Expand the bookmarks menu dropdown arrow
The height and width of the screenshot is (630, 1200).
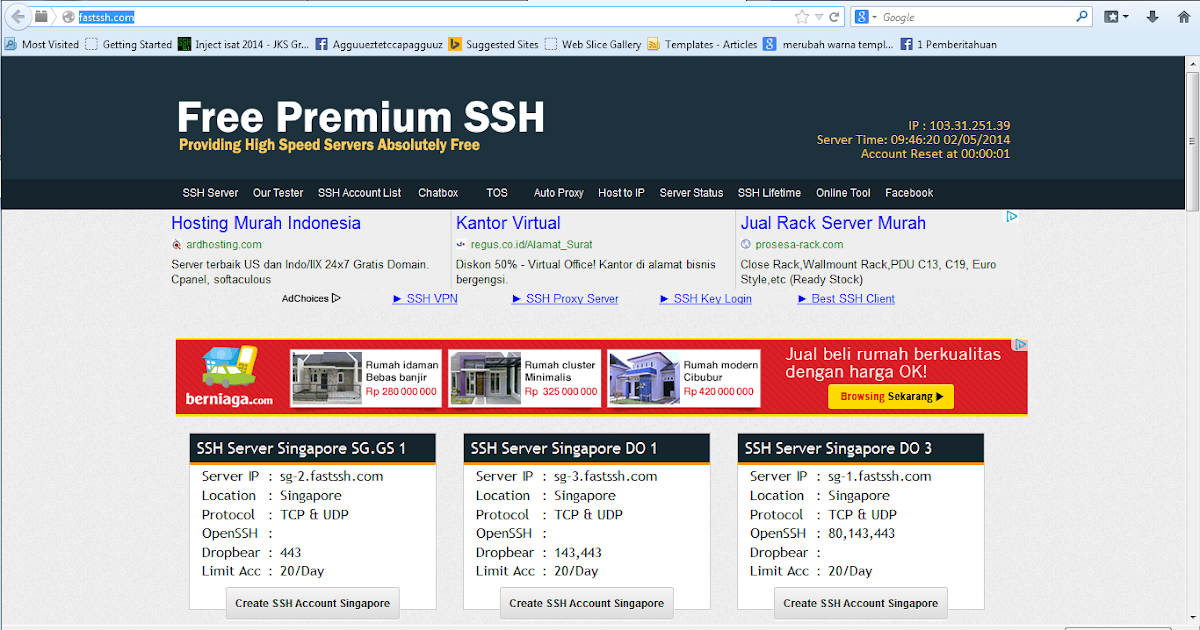point(1125,17)
